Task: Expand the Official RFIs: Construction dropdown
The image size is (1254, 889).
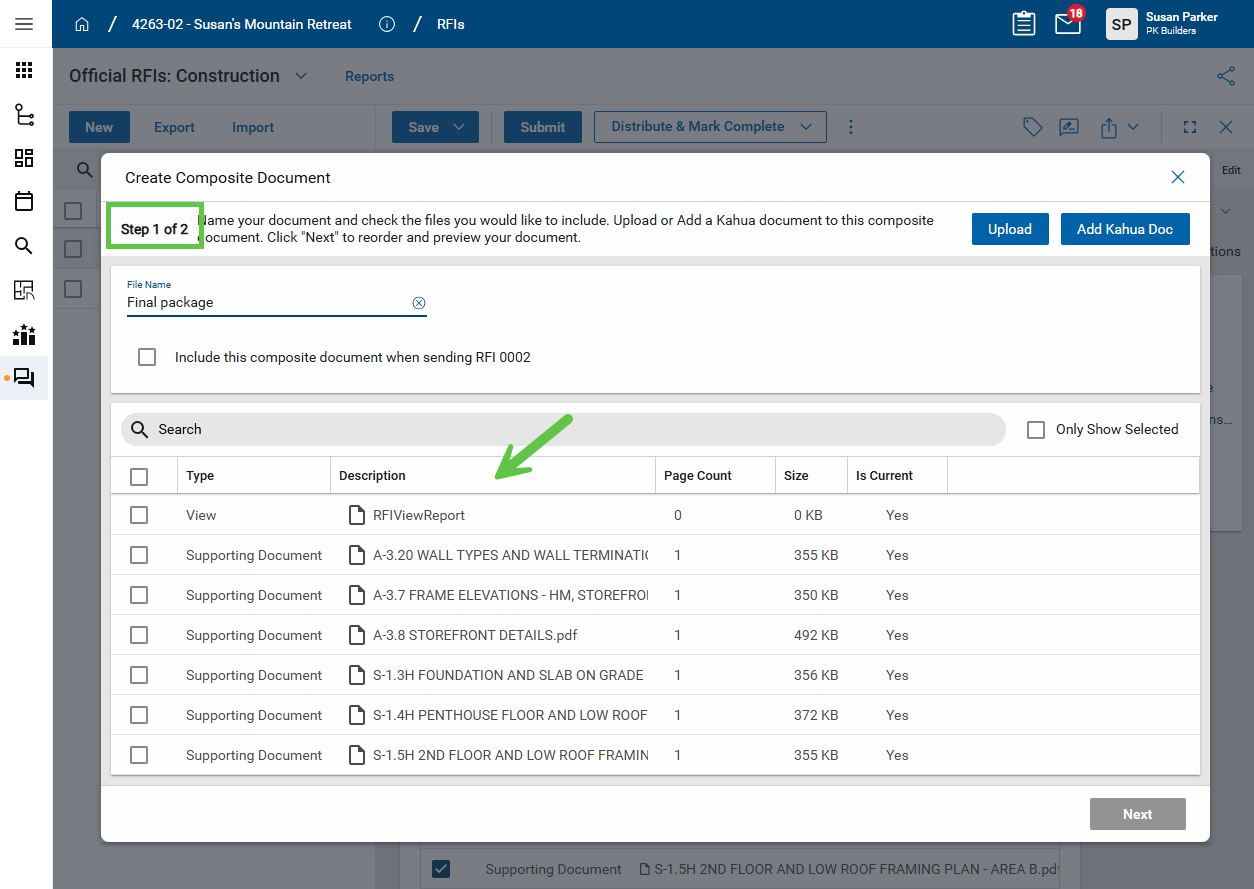Action: [x=301, y=76]
